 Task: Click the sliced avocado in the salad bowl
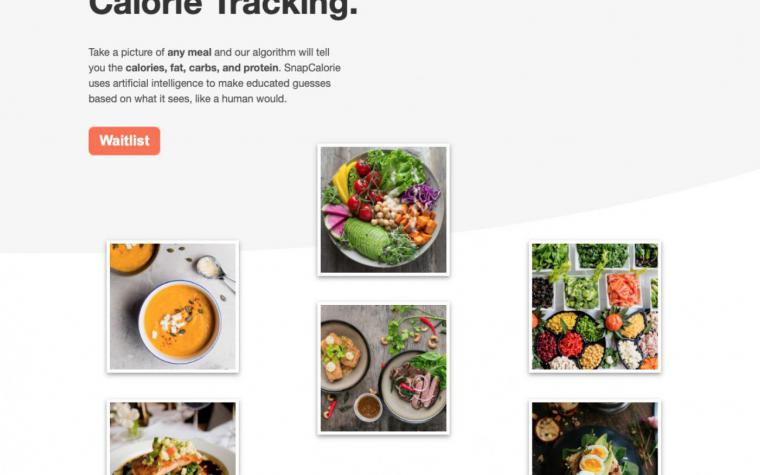point(366,238)
